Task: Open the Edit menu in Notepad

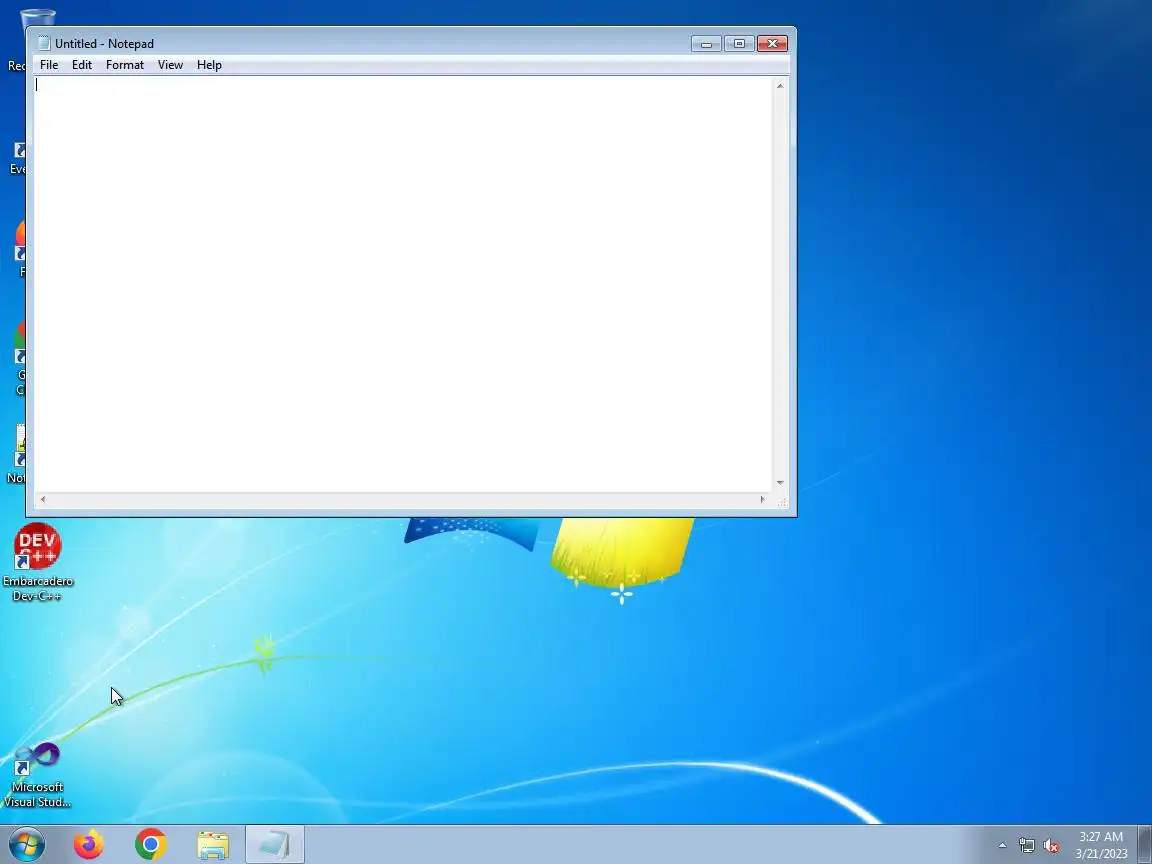Action: pyautogui.click(x=82, y=65)
